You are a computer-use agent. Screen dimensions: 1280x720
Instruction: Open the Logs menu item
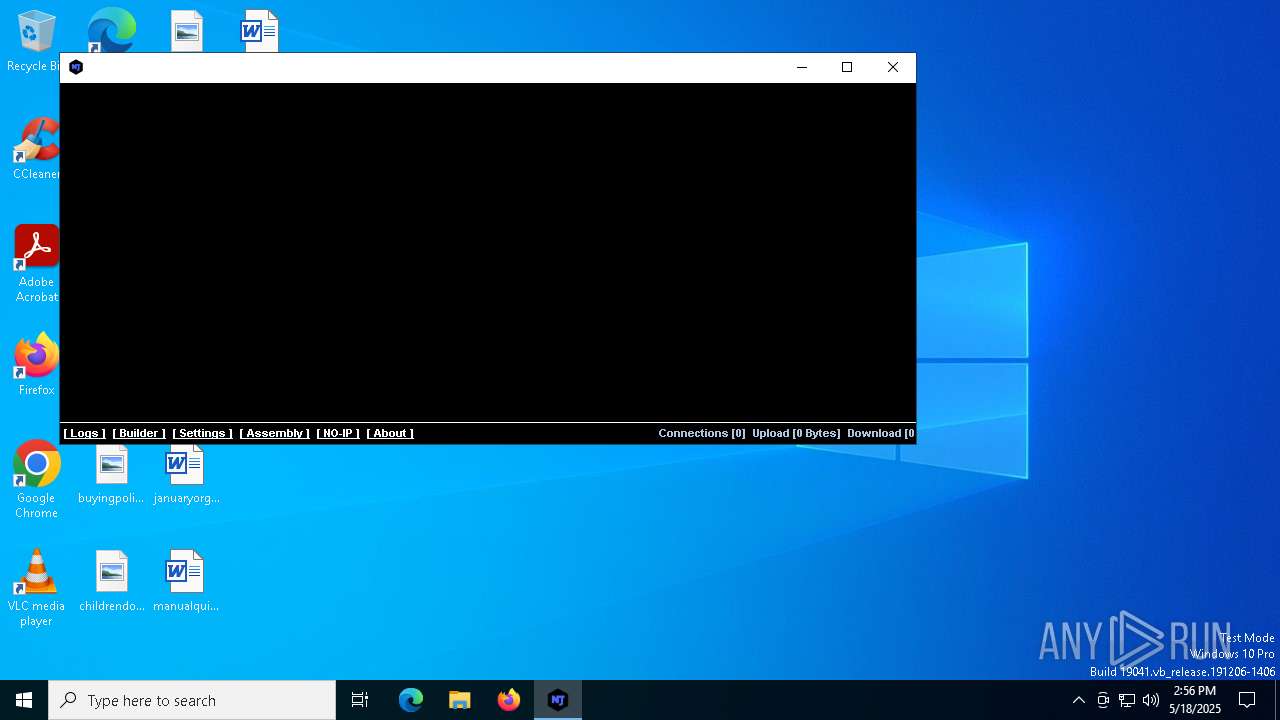[84, 433]
